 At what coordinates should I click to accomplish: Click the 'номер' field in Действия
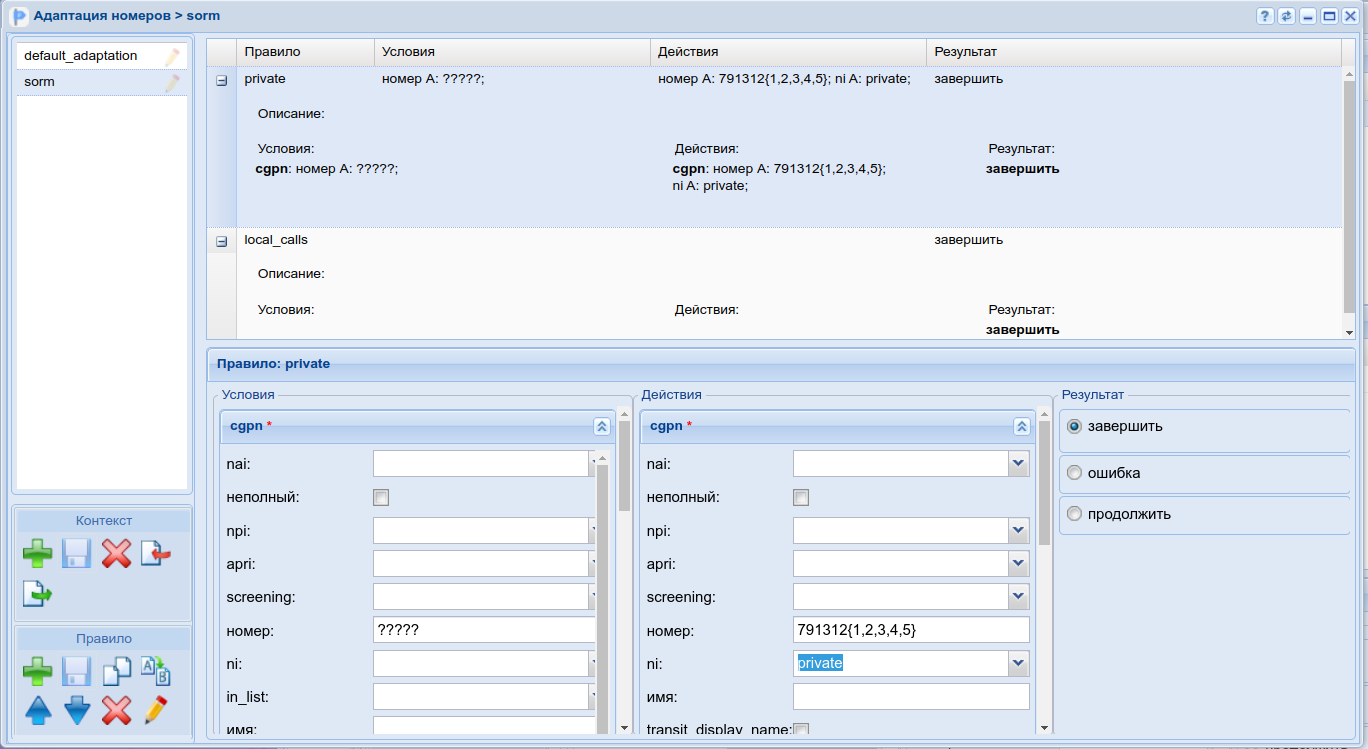point(910,630)
